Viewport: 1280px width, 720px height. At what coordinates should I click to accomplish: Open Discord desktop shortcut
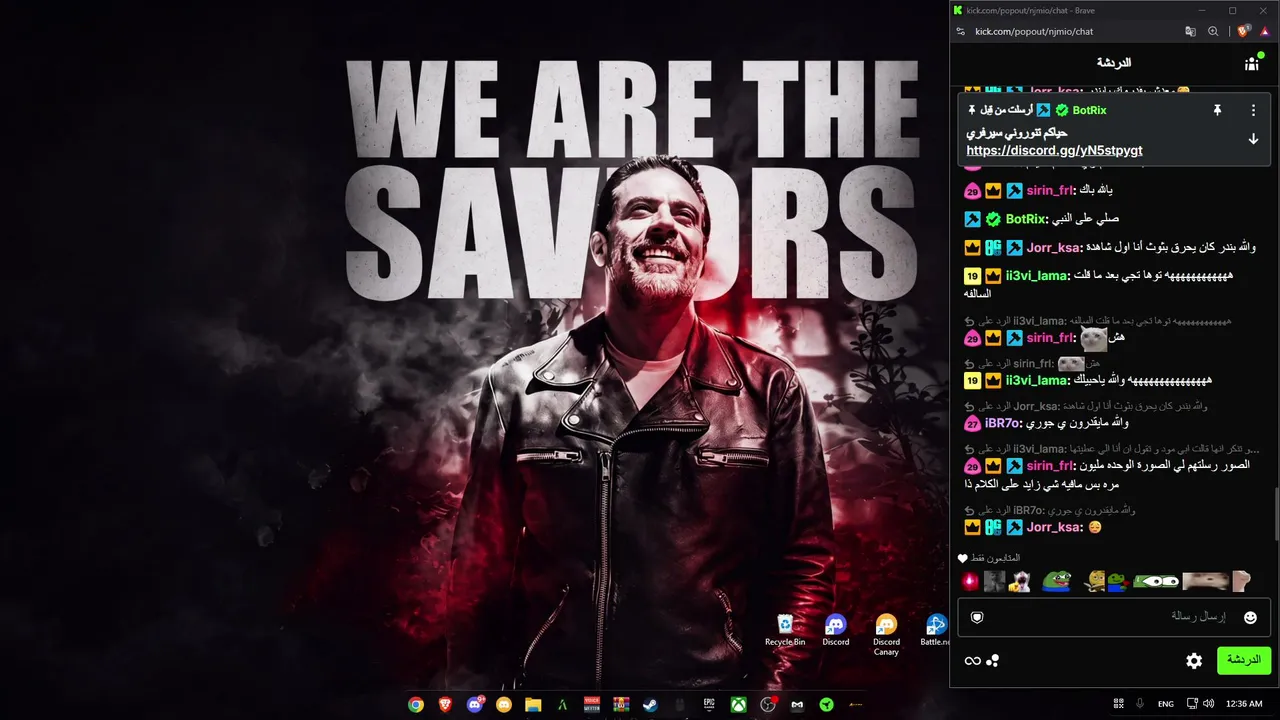pyautogui.click(x=836, y=631)
